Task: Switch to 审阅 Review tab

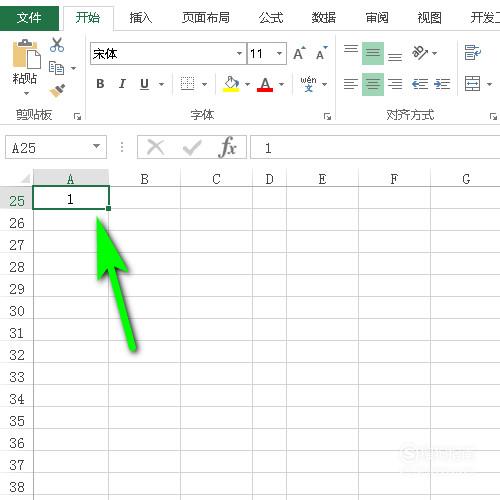Action: [377, 17]
